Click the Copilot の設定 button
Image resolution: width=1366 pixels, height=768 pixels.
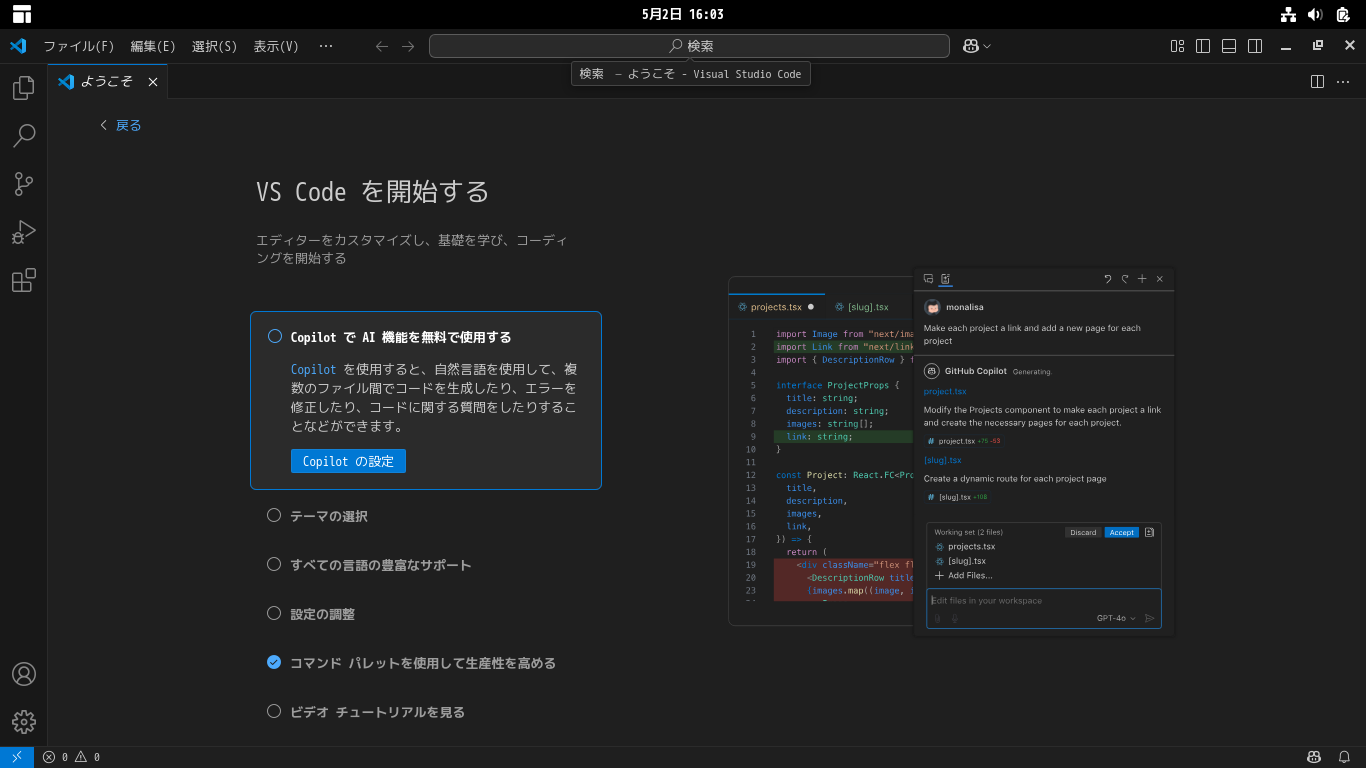(x=348, y=461)
